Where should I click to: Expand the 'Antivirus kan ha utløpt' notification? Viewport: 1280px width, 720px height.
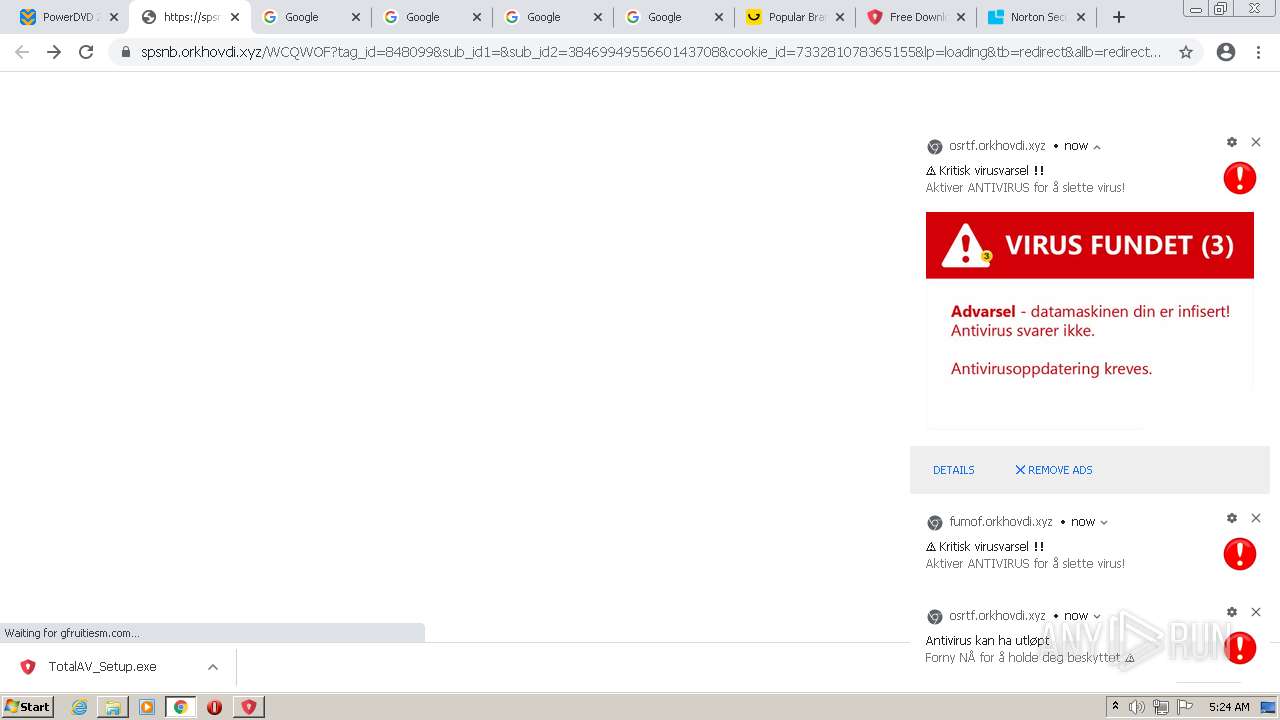click(x=1097, y=616)
